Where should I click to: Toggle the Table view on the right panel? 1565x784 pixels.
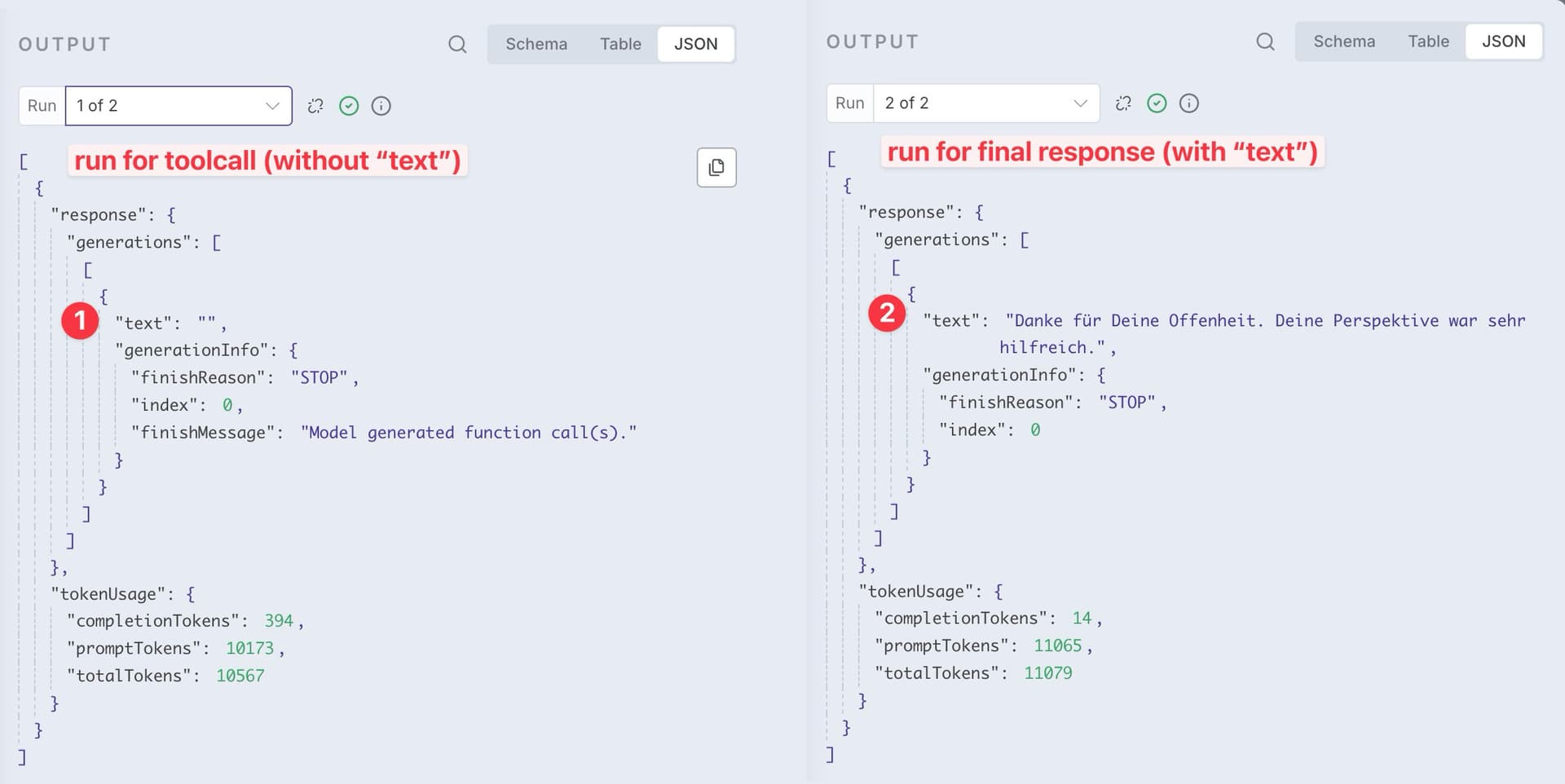click(x=1428, y=41)
